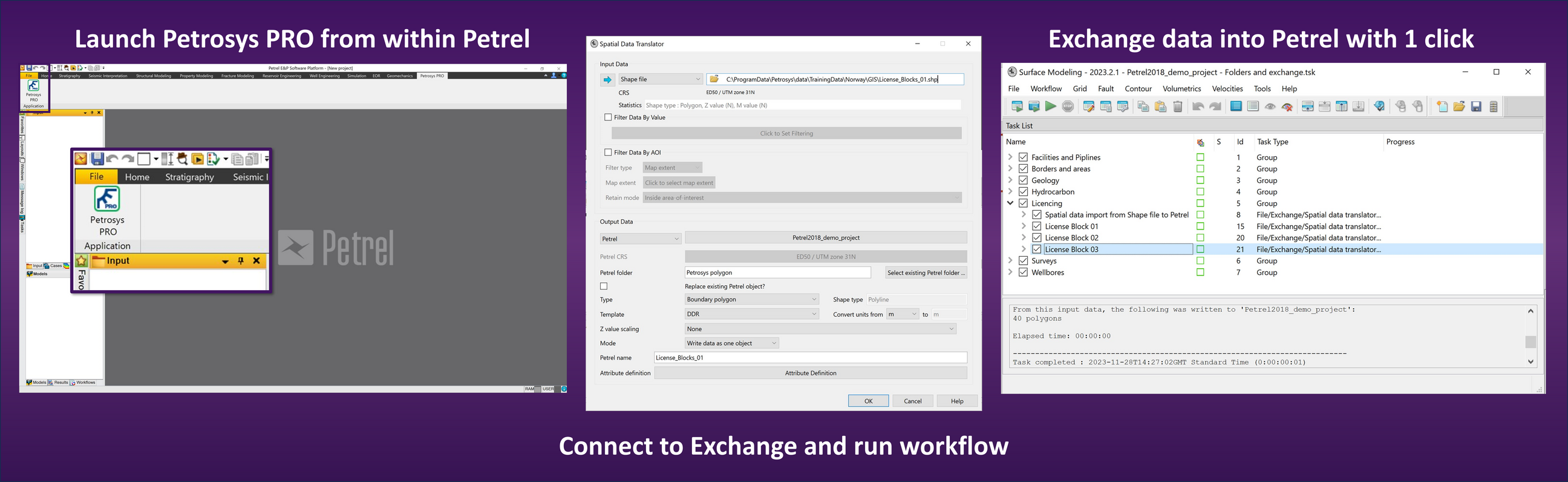
Task: Click the Petrel2018_demo_project project button
Action: pyautogui.click(x=826, y=237)
